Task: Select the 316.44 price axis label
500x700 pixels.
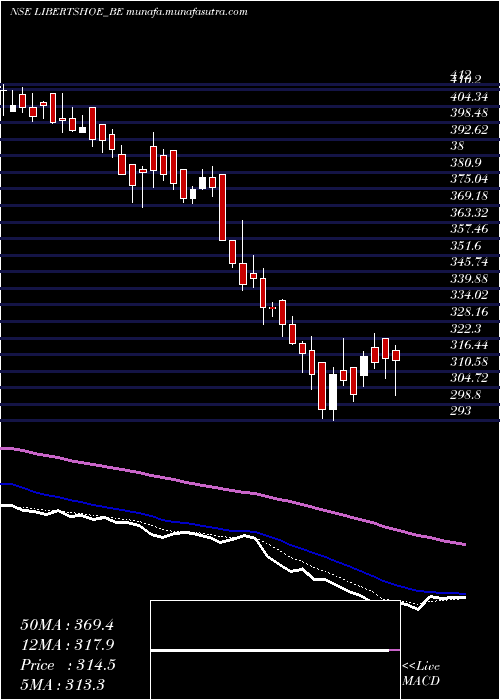Action: point(468,345)
